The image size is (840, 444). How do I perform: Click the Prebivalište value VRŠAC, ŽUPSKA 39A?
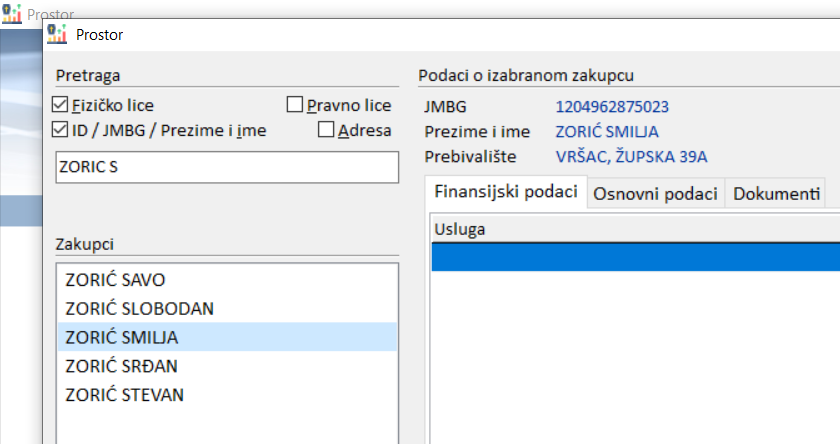[631, 156]
